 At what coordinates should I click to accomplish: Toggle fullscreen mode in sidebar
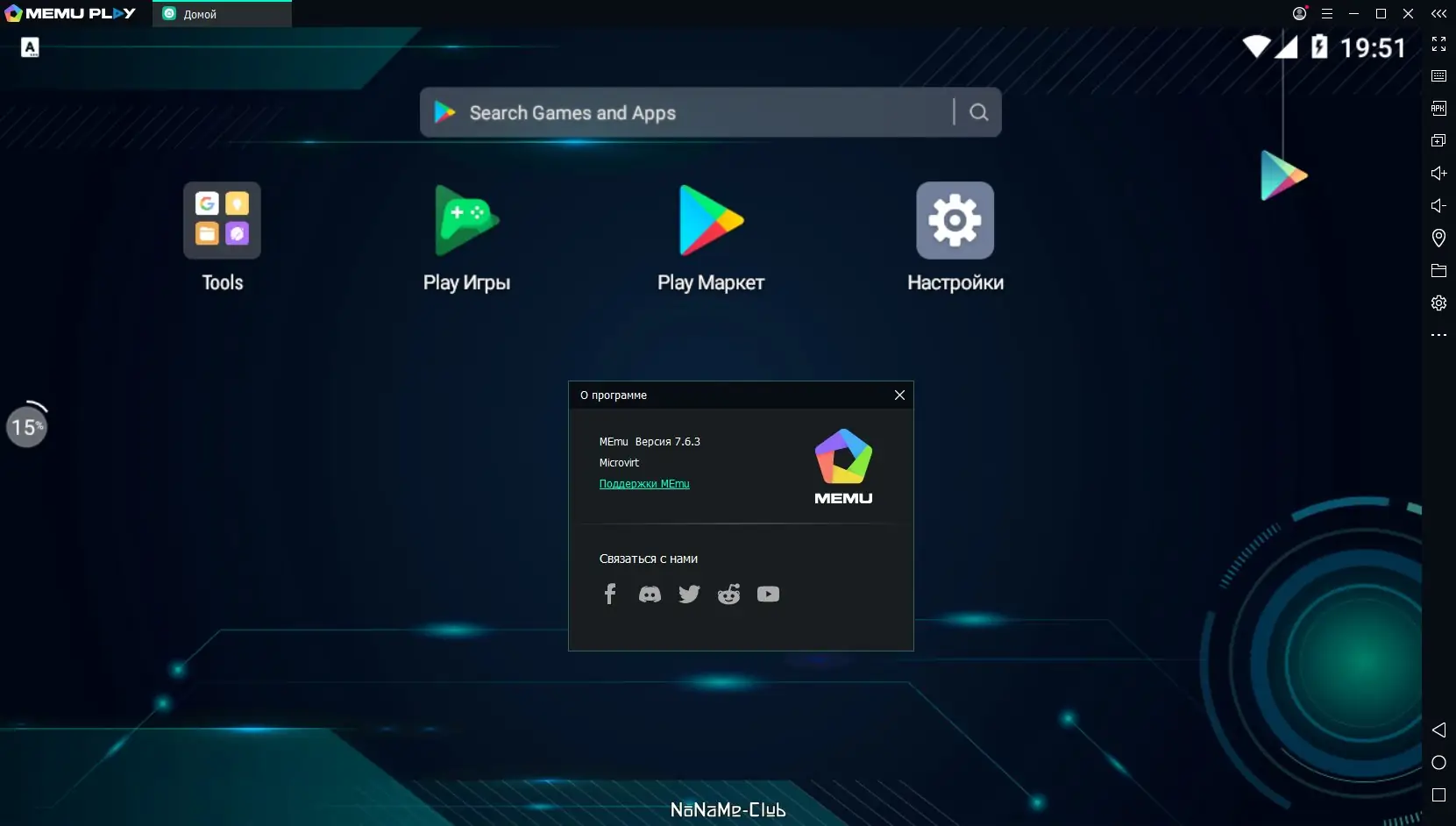(x=1438, y=44)
